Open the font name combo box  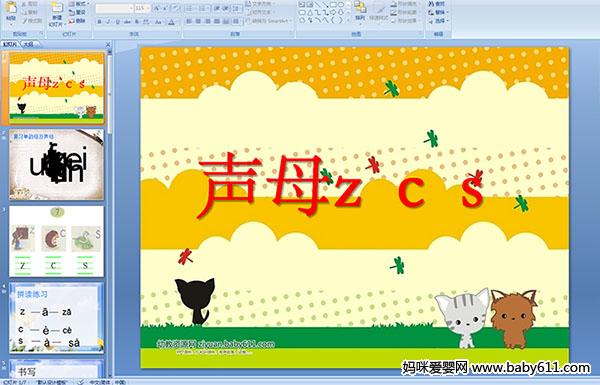tap(114, 8)
